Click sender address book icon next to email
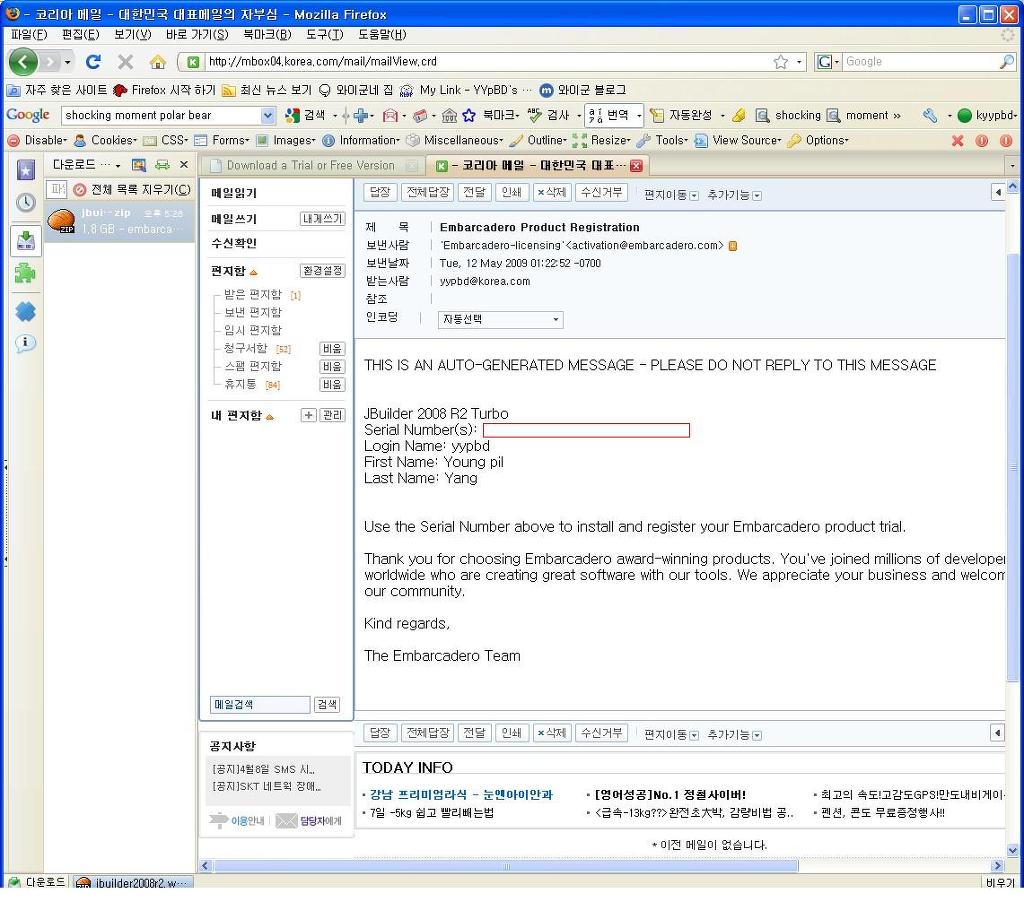Image resolution: width=1024 pixels, height=919 pixels. coord(733,246)
